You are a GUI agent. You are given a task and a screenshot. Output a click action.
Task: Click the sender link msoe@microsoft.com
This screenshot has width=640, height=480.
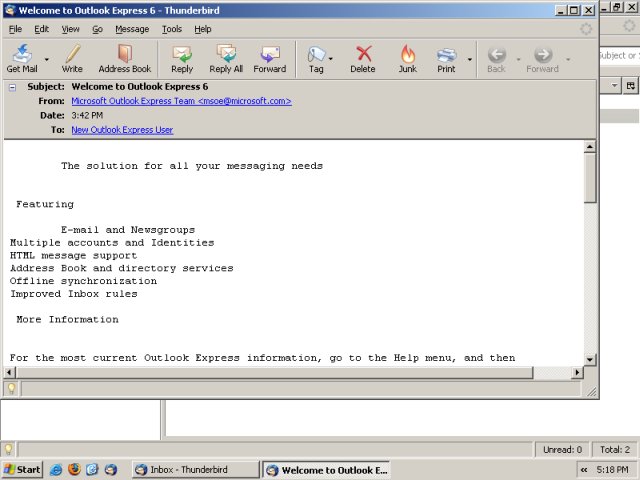tap(181, 101)
